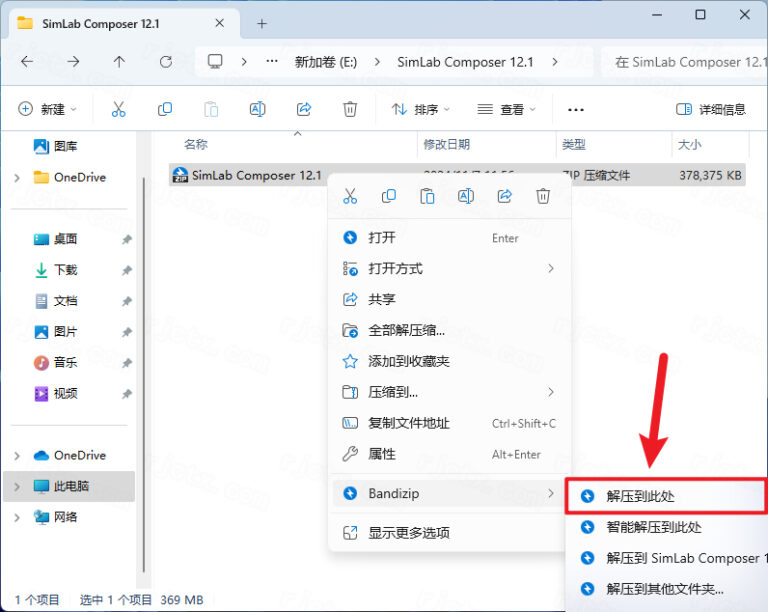Image resolution: width=768 pixels, height=612 pixels.
Task: Open the 新建 dropdown in toolbar
Action: click(48, 109)
